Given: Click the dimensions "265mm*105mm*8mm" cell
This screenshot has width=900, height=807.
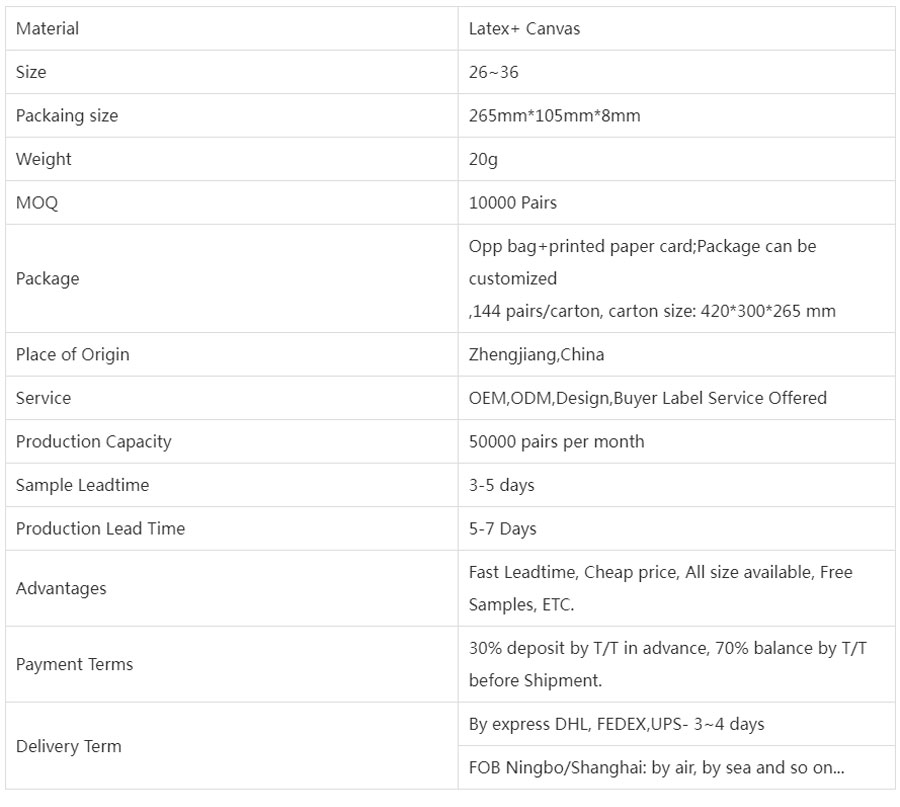Looking at the screenshot, I should tap(555, 116).
